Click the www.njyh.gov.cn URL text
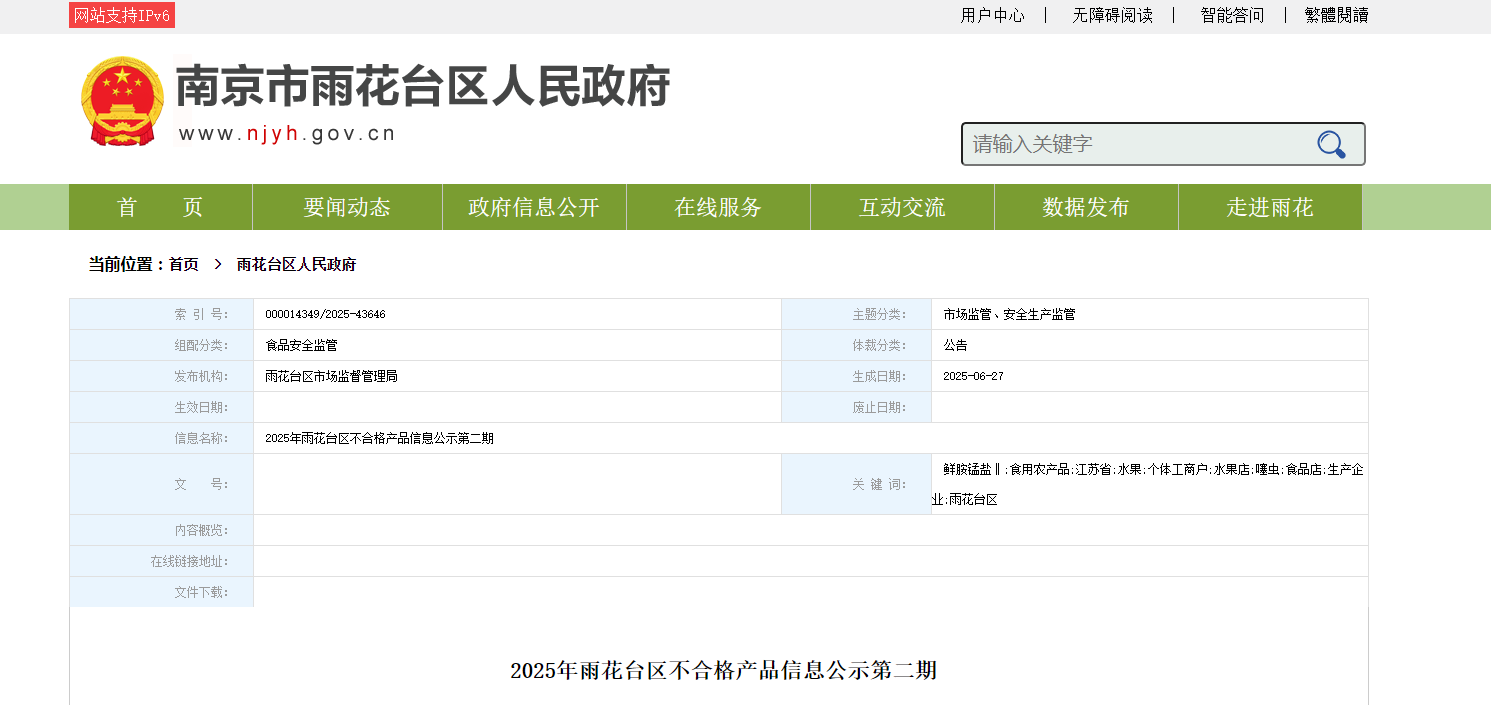1491x705 pixels. coord(287,134)
